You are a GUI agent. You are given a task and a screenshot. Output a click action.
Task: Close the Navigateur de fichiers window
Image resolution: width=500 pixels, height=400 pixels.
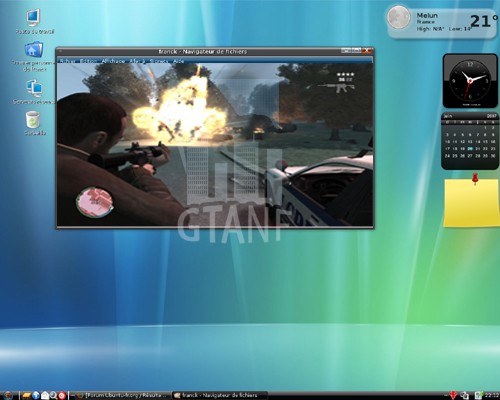click(x=367, y=51)
